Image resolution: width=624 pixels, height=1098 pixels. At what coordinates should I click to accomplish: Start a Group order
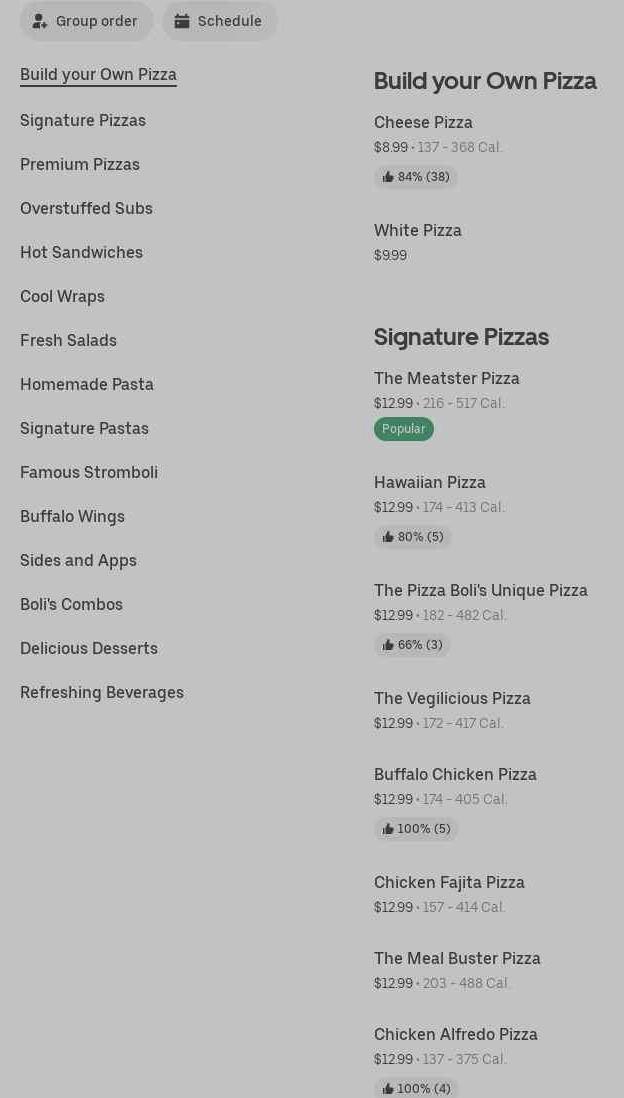pos(96,21)
